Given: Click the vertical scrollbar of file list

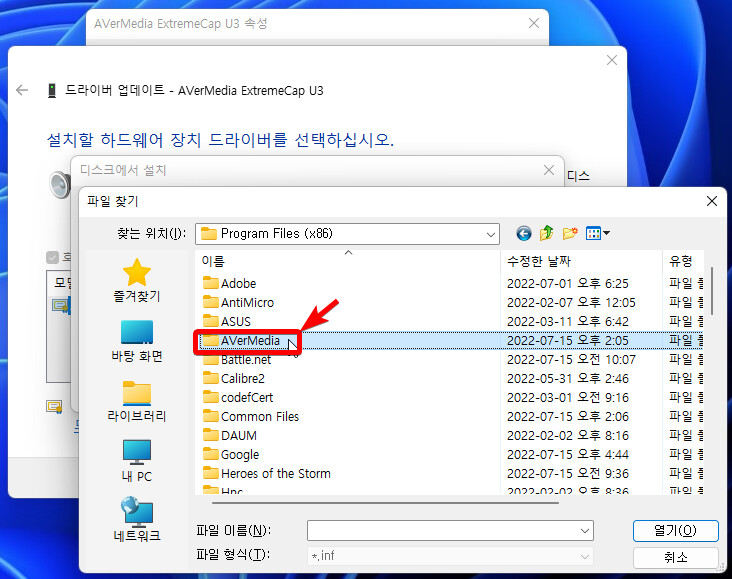Looking at the screenshot, I should point(711,290).
